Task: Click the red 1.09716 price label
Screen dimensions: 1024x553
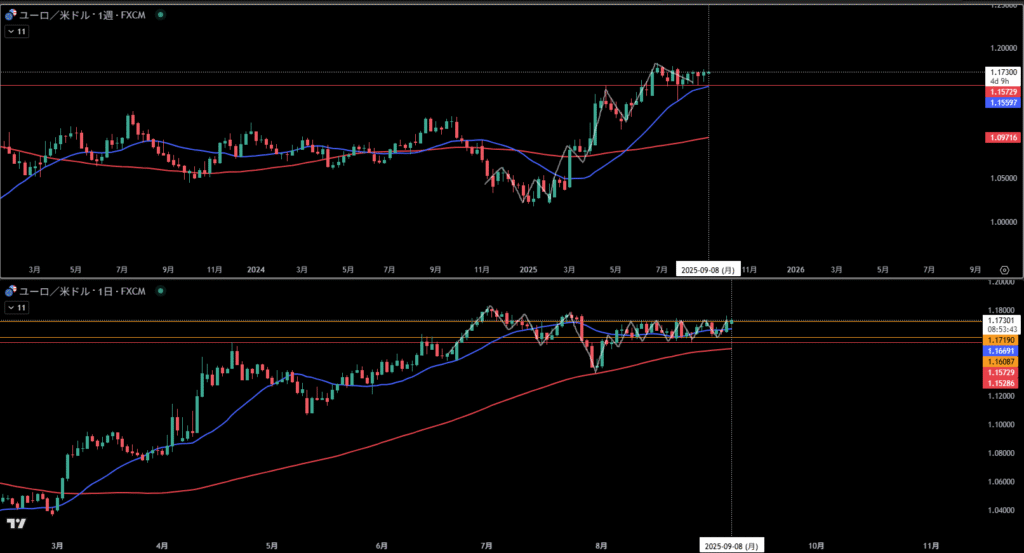Action: 1002,138
